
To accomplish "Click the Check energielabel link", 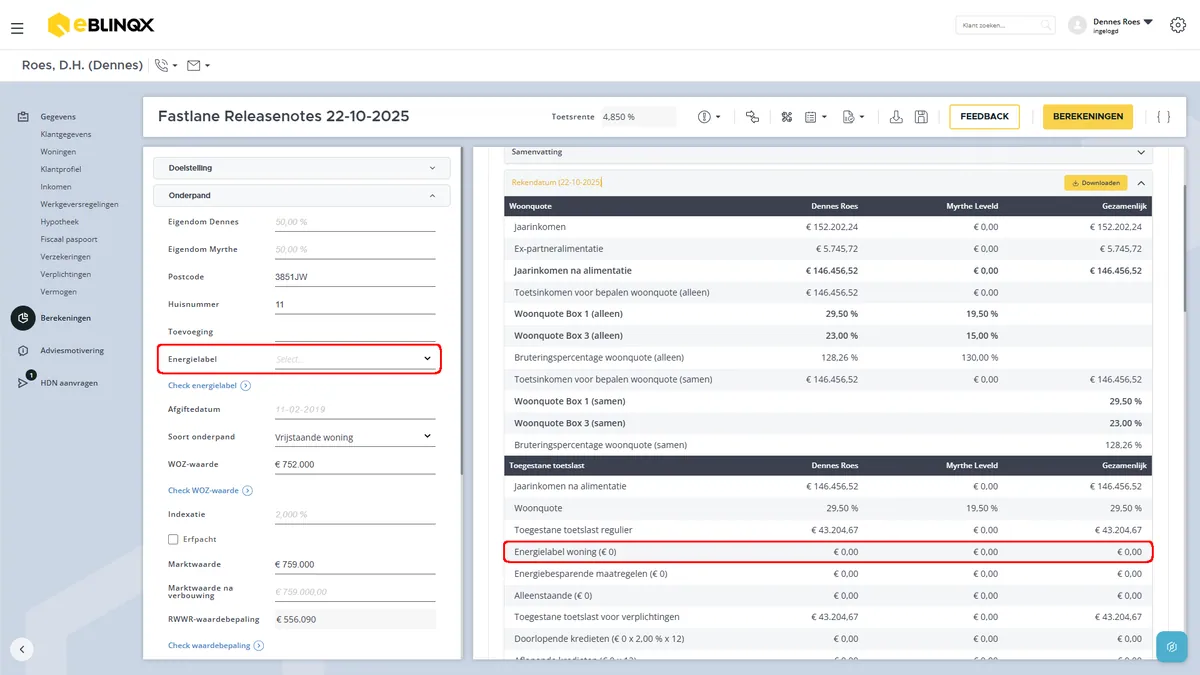I will tap(209, 385).
